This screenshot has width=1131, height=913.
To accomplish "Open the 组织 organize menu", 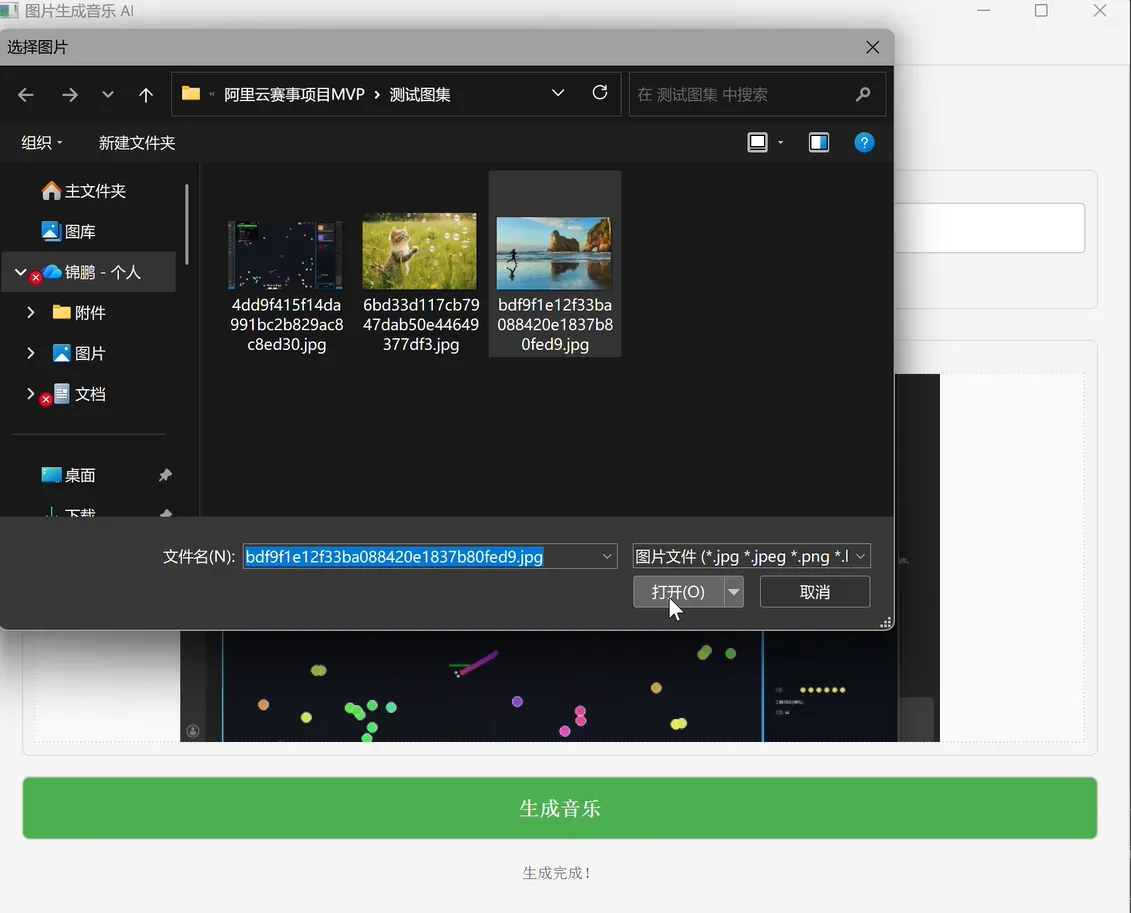I will pyautogui.click(x=41, y=143).
